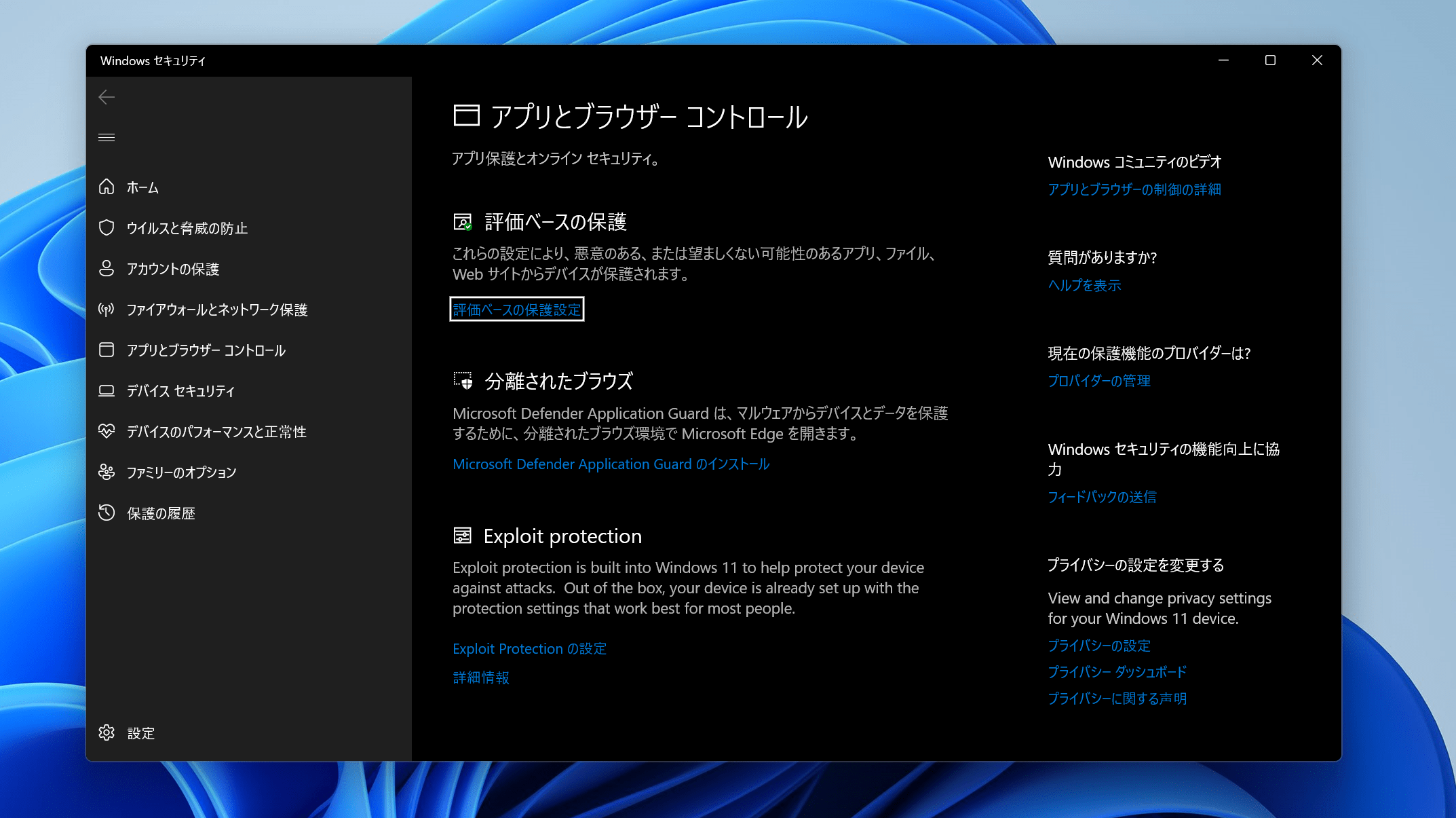Click the Home house icon
Image resolution: width=1456 pixels, height=818 pixels.
(x=107, y=187)
